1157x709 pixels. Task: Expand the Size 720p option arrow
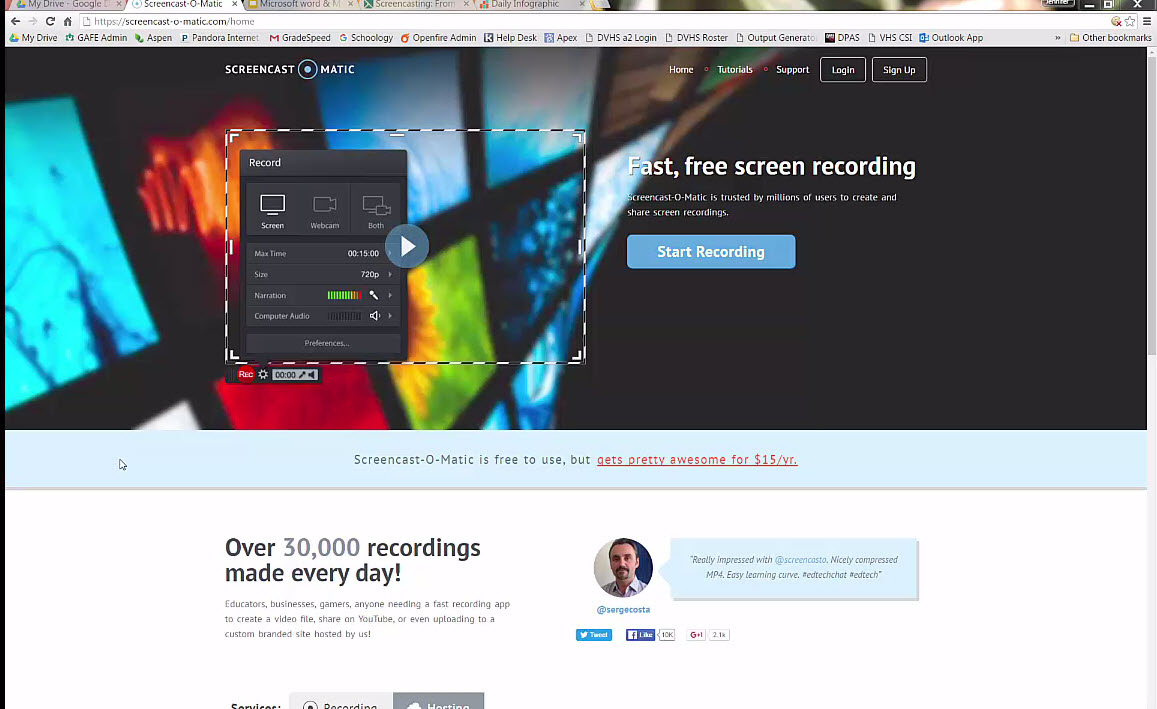(x=390, y=274)
